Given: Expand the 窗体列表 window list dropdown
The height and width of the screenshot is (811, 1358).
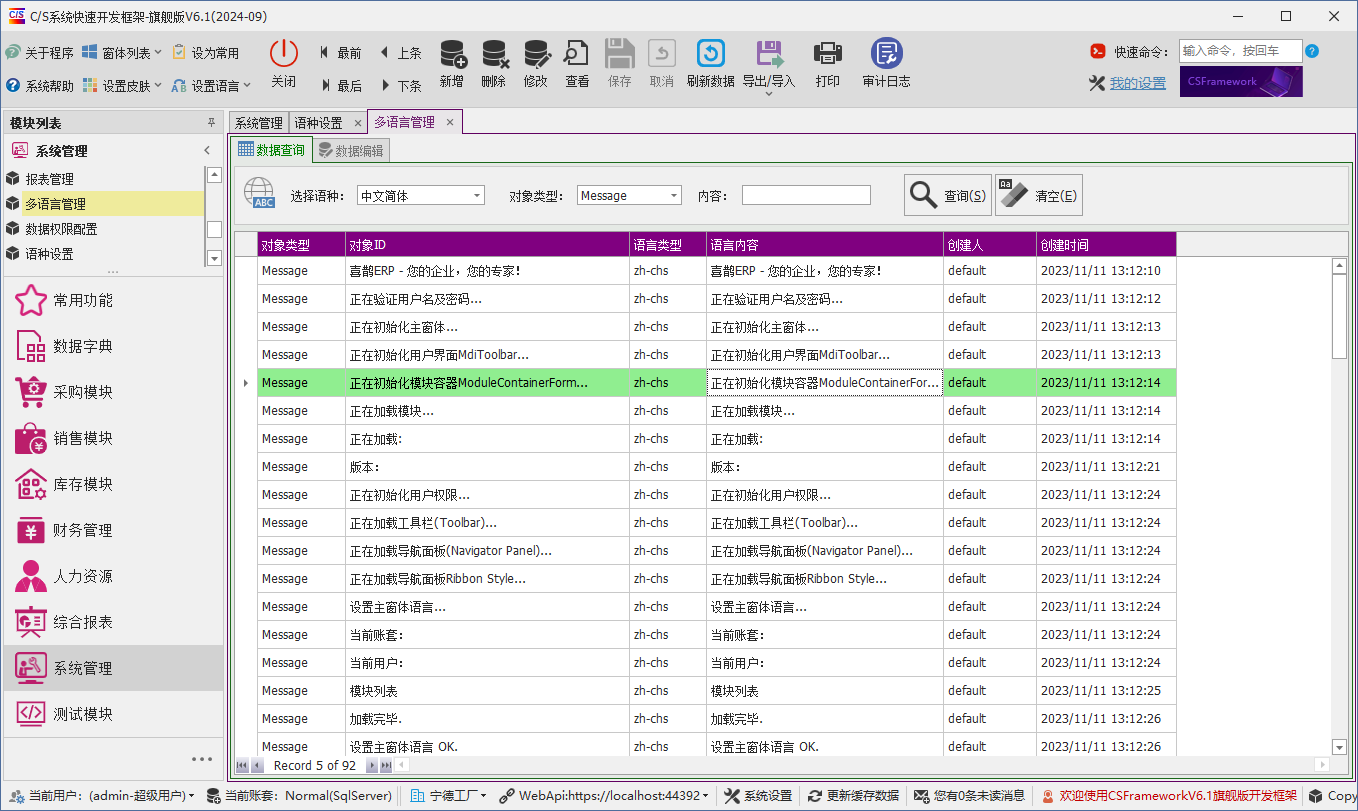Looking at the screenshot, I should click(122, 53).
